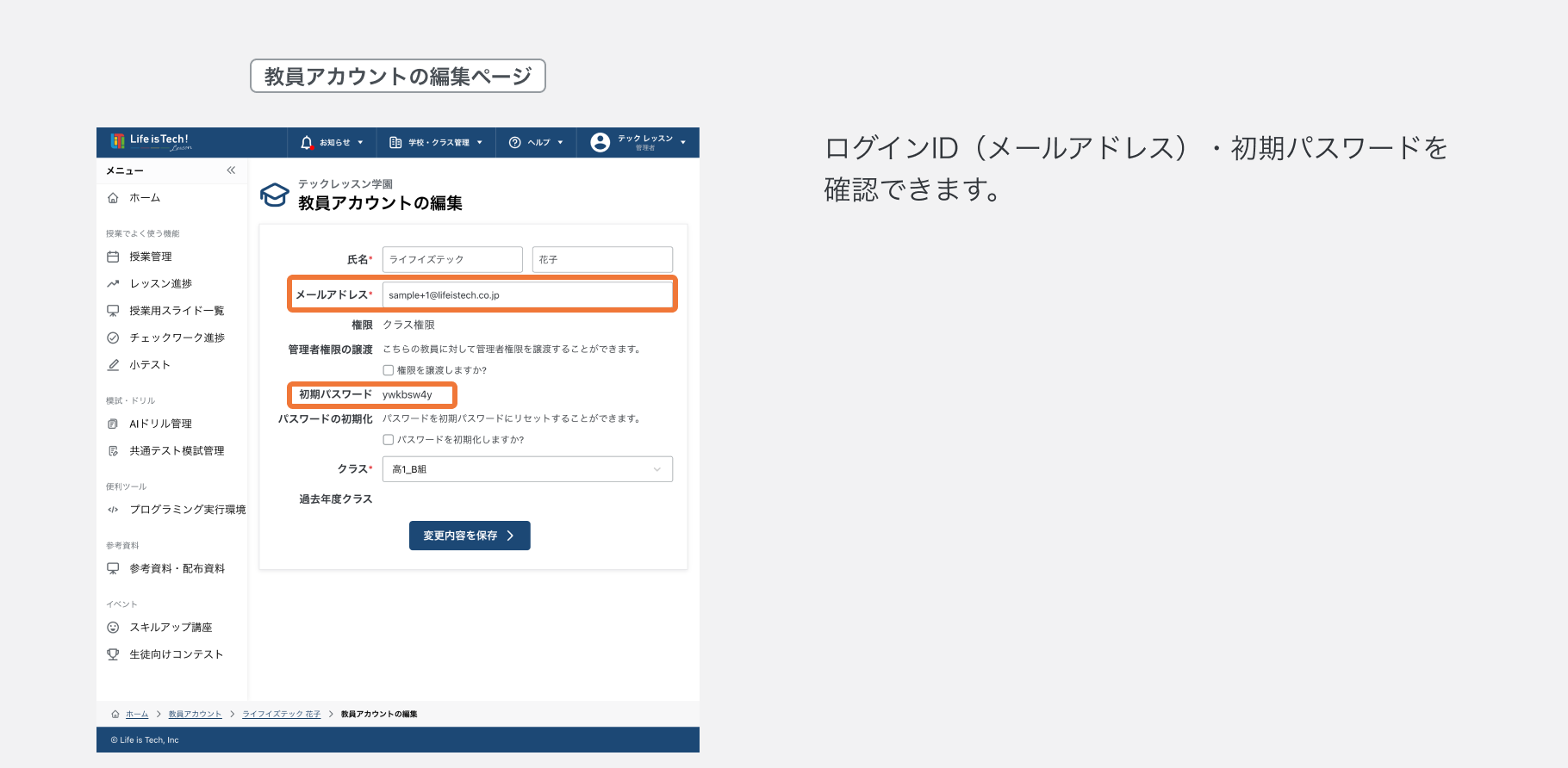
Task: Click the initial password value ywkbsw4y
Action: click(x=408, y=394)
